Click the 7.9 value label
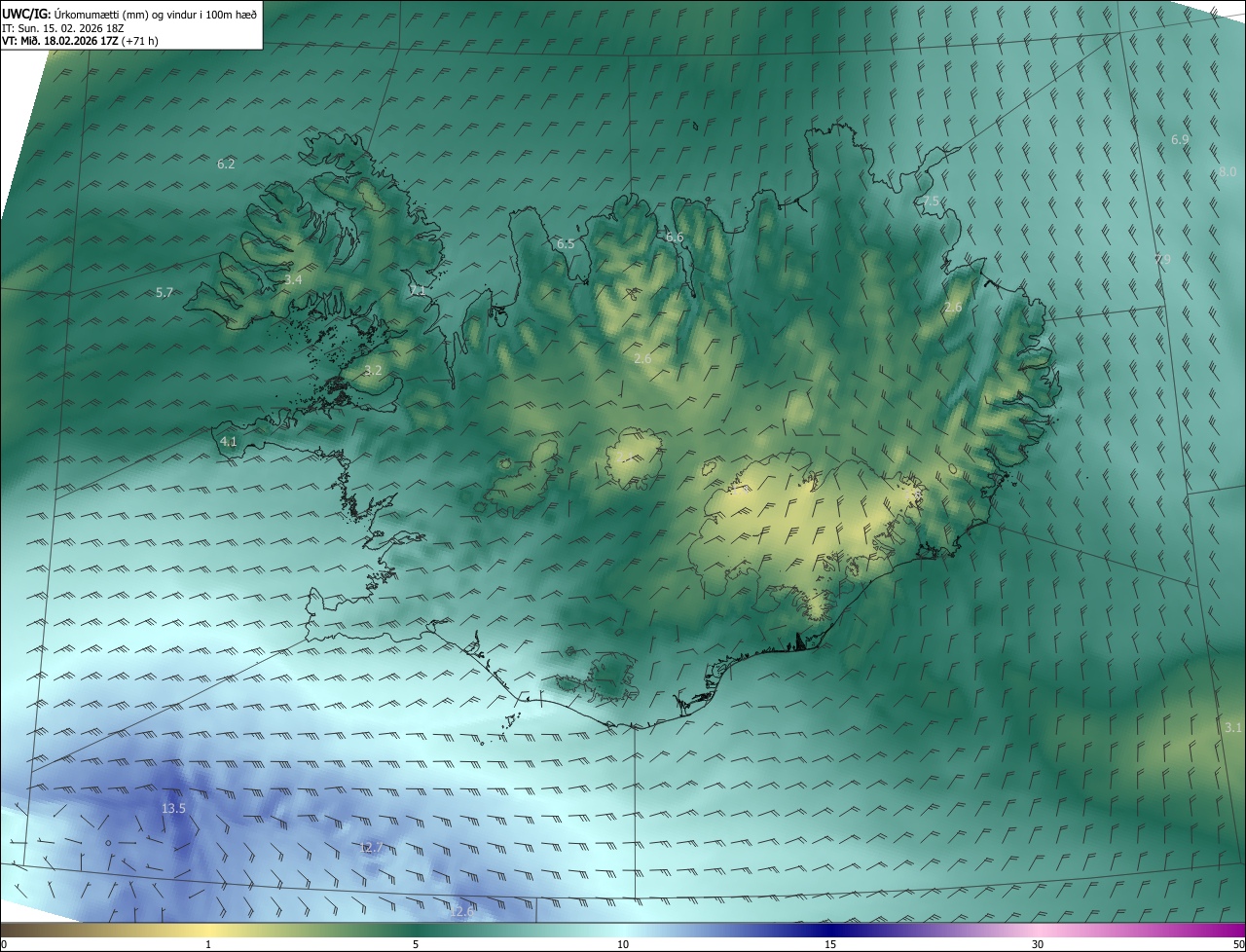 click(x=1162, y=259)
